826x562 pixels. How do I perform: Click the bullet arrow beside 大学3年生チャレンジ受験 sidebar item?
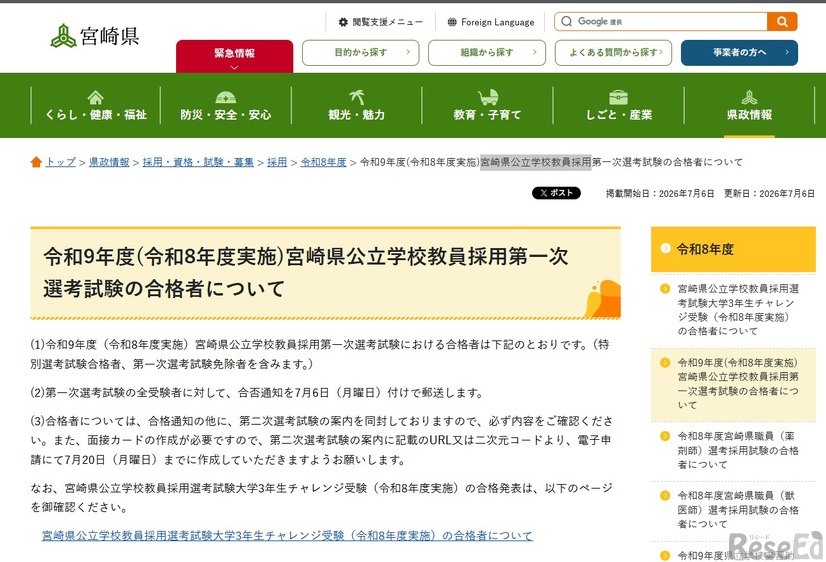[x=665, y=289]
